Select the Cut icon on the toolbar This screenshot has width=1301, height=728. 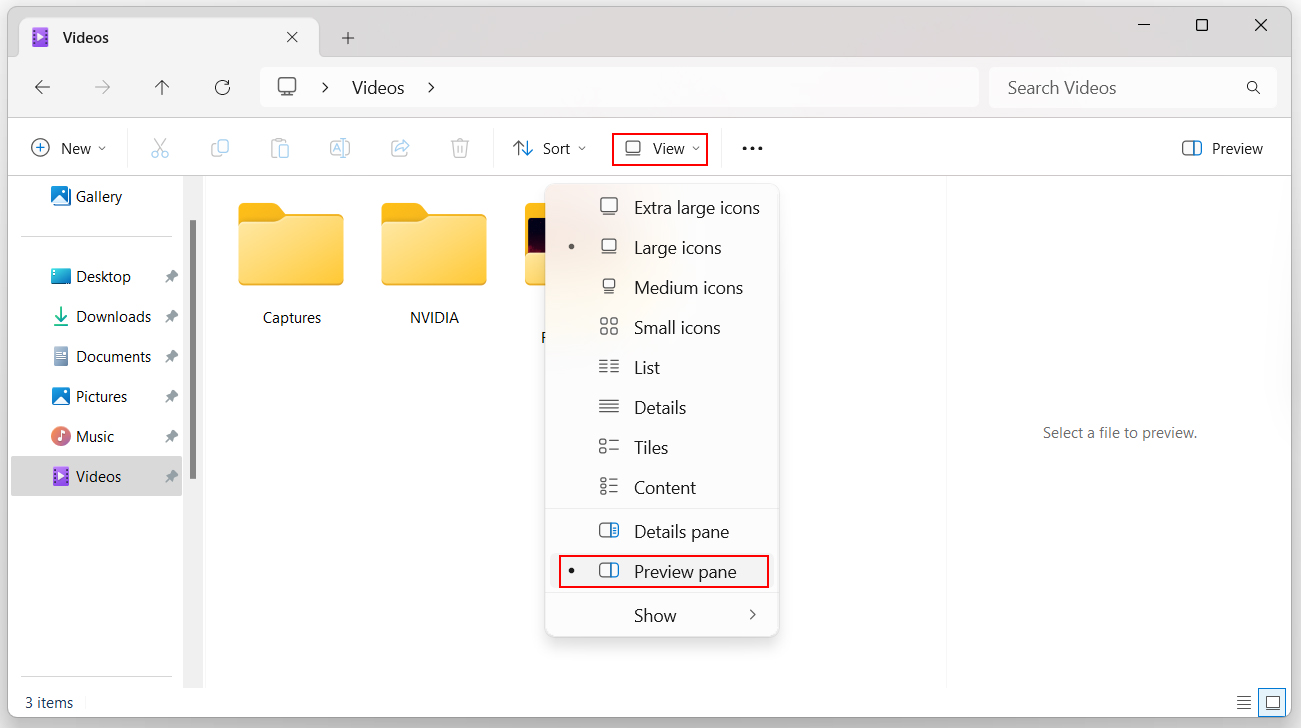click(160, 147)
